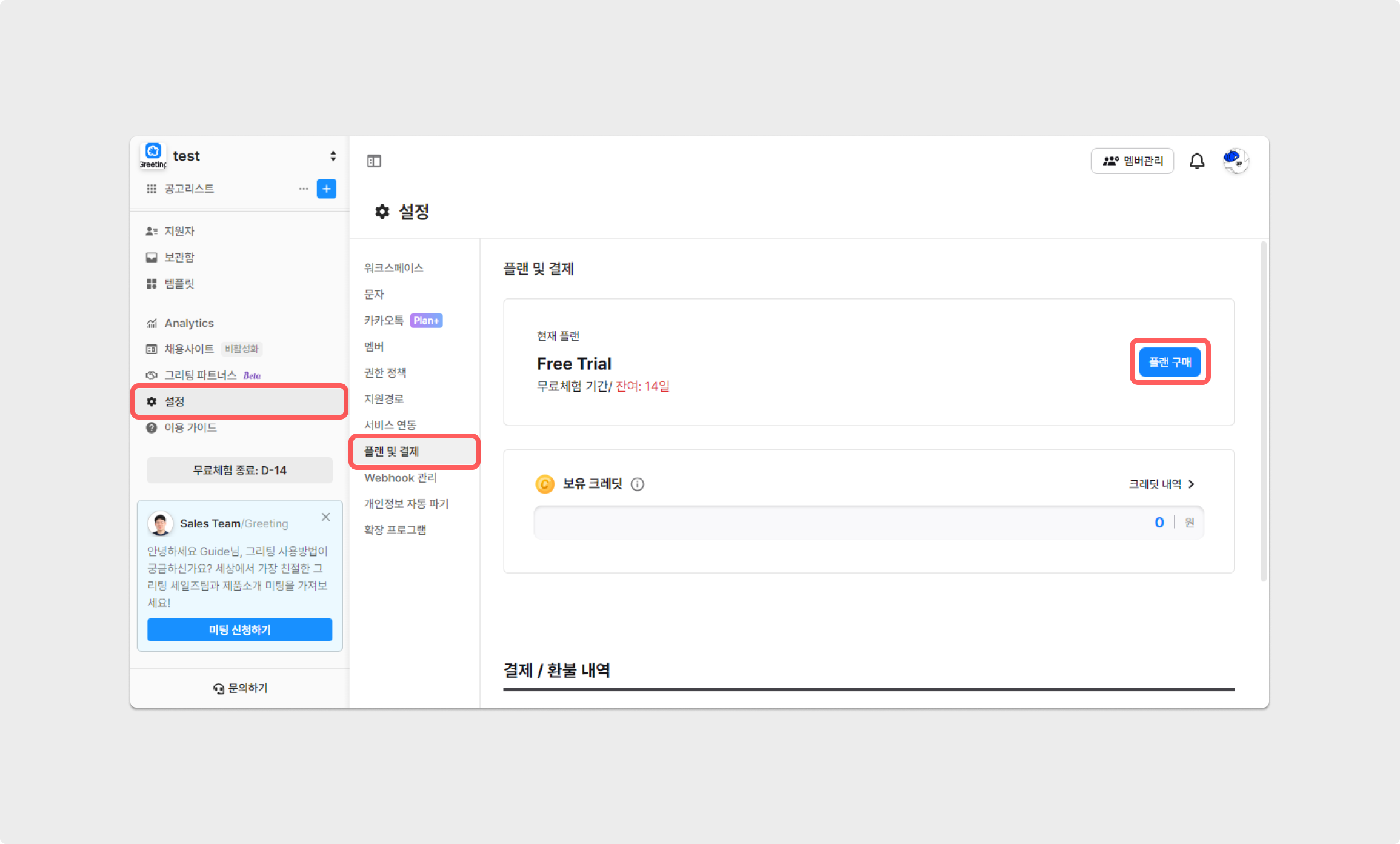1400x844 pixels.
Task: Open 보관함 inbox in the sidebar
Action: tap(179, 257)
